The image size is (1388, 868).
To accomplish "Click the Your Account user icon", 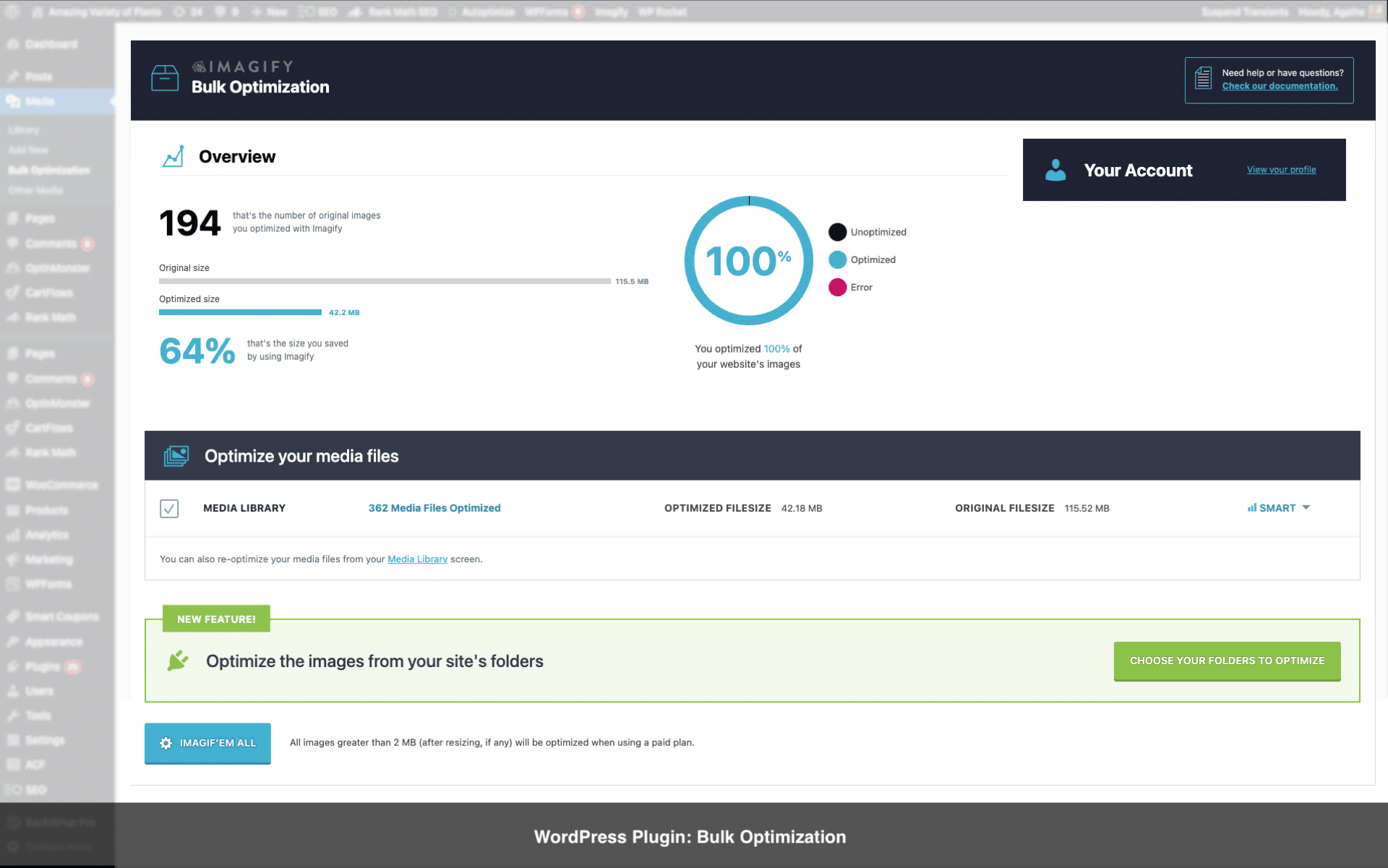I will tap(1055, 170).
